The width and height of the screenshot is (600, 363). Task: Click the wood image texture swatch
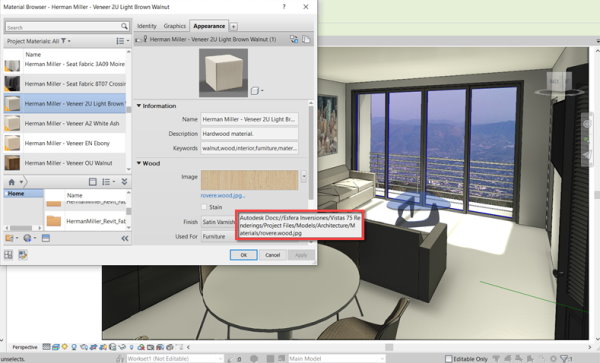coord(249,180)
